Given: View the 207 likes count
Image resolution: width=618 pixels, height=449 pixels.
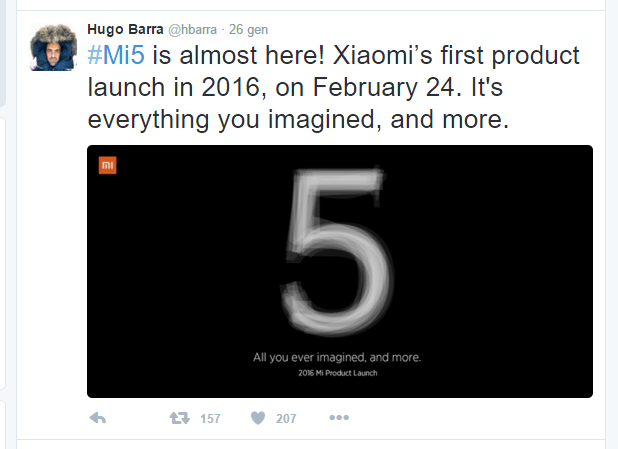Looking at the screenshot, I should (286, 418).
